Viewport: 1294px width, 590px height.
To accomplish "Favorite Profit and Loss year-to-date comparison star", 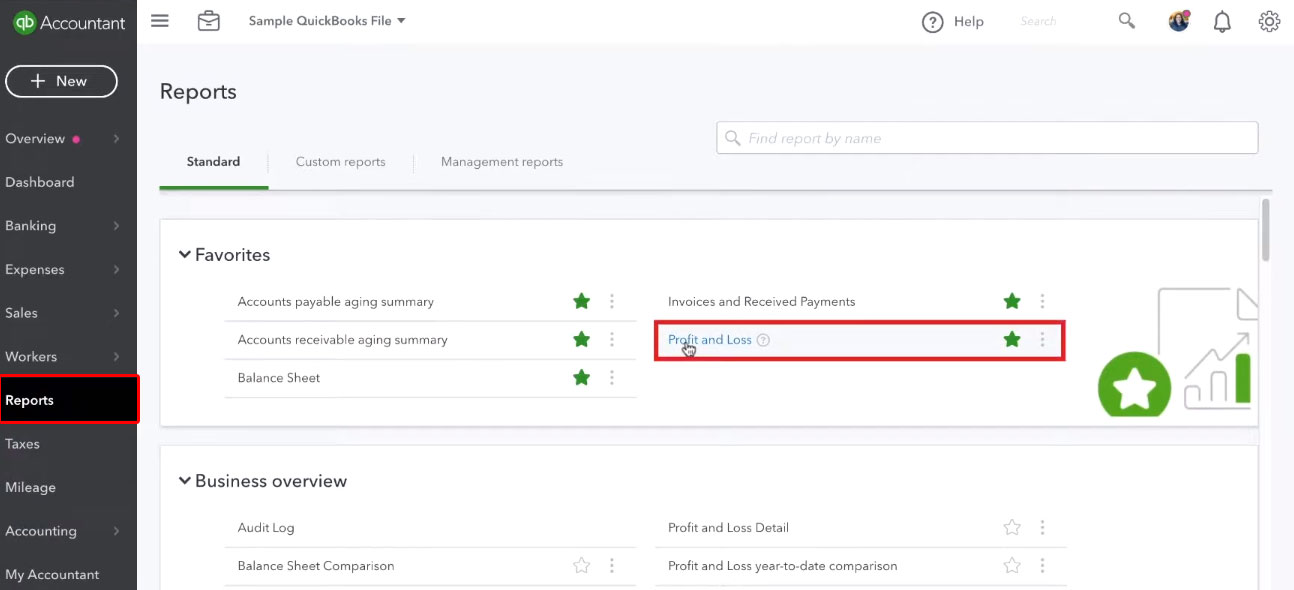I will tap(1012, 566).
